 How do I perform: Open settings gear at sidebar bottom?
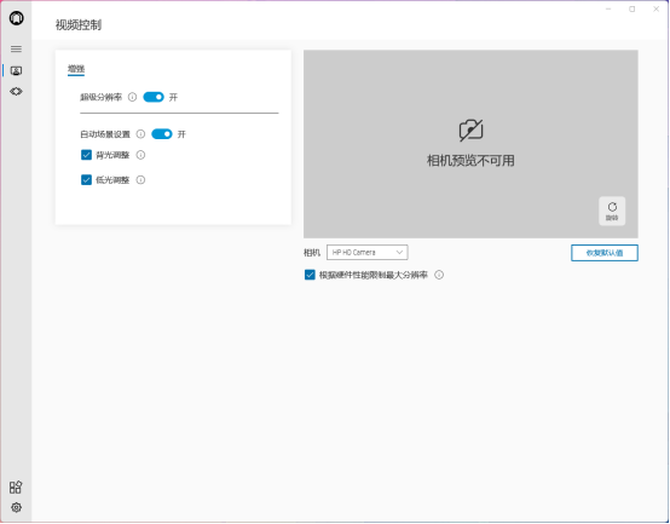[x=16, y=508]
